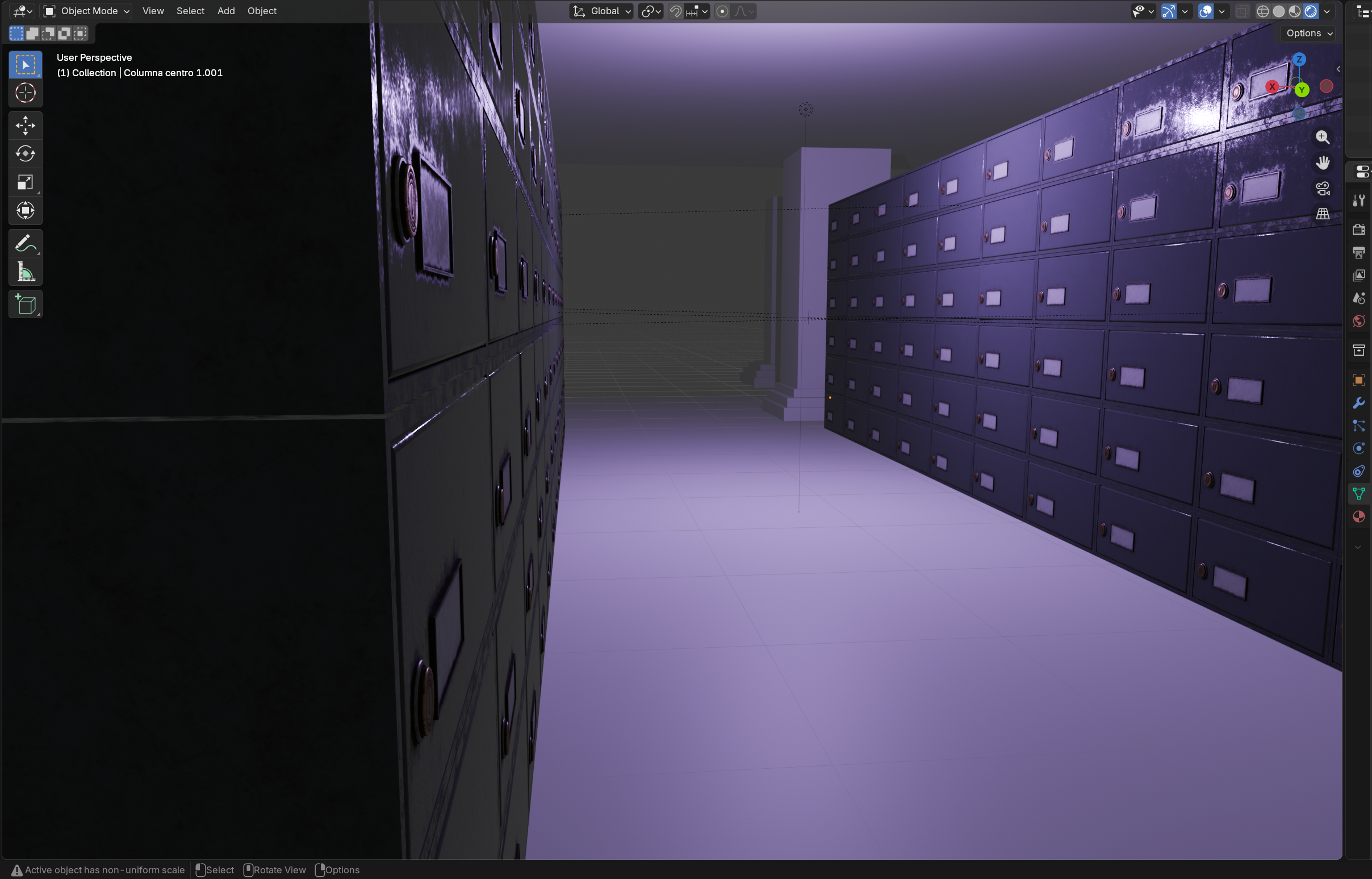1372x879 pixels.
Task: Open the Scene properties tab
Action: pyautogui.click(x=1358, y=298)
